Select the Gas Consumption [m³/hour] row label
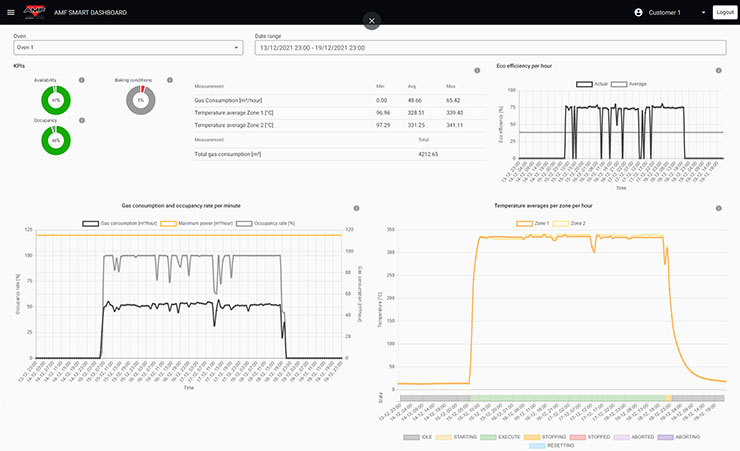 [x=228, y=100]
